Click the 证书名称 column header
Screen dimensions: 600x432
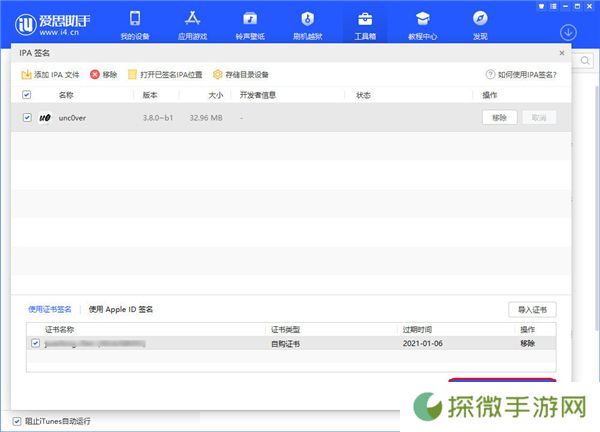[59, 329]
